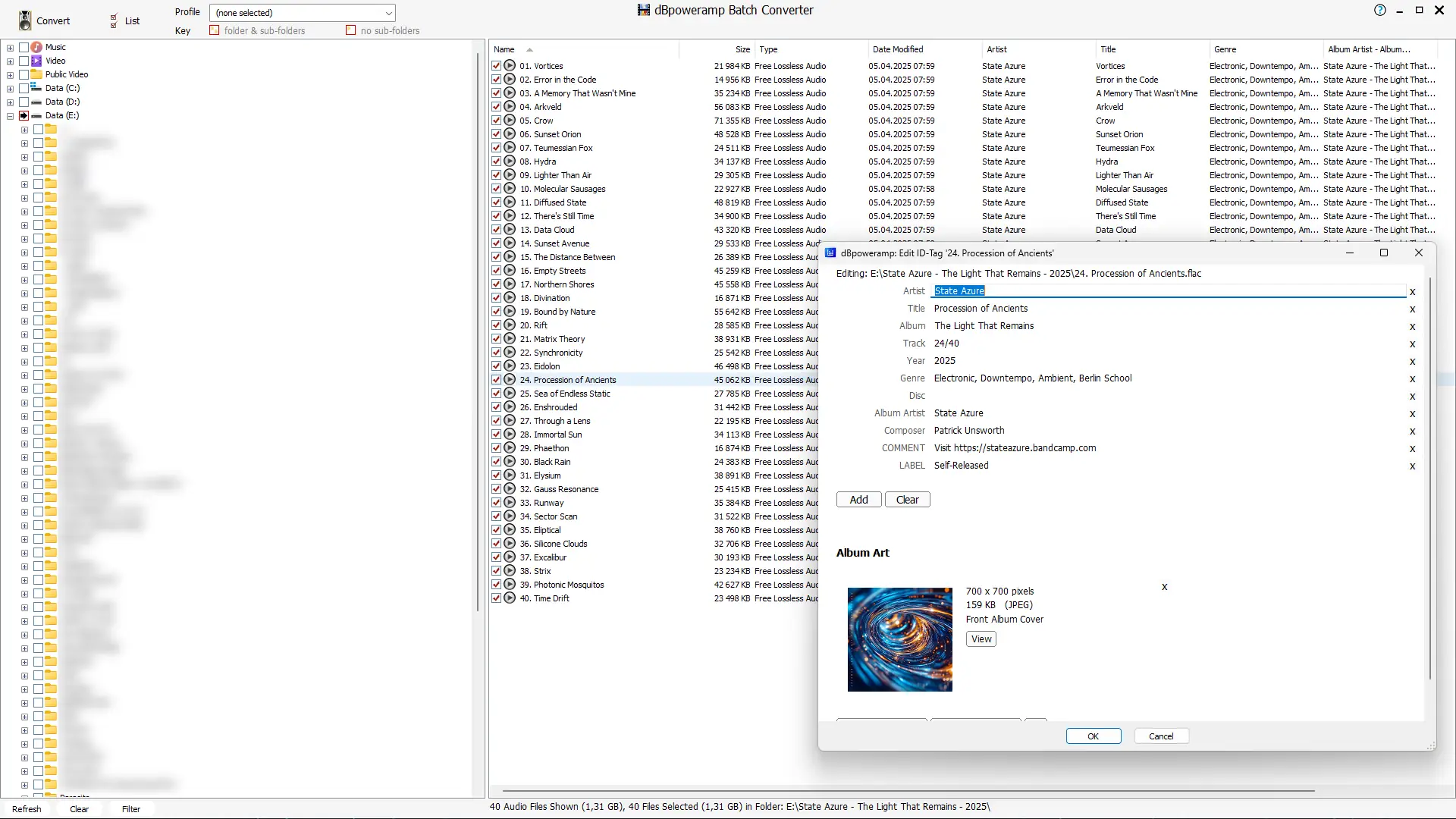
Task: Click the List checkmark icon
Action: (x=114, y=20)
